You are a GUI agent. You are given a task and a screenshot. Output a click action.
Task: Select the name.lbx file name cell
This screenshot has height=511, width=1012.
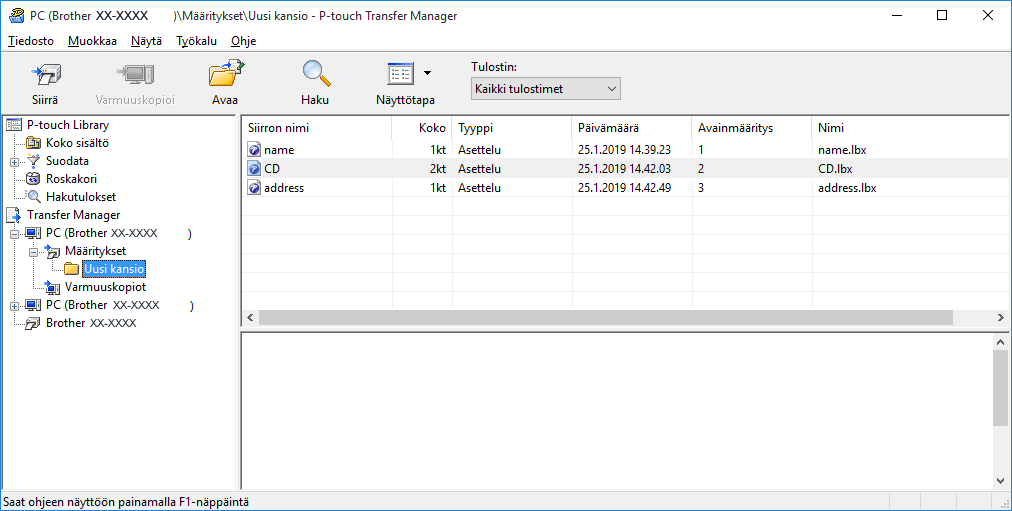(x=842, y=150)
